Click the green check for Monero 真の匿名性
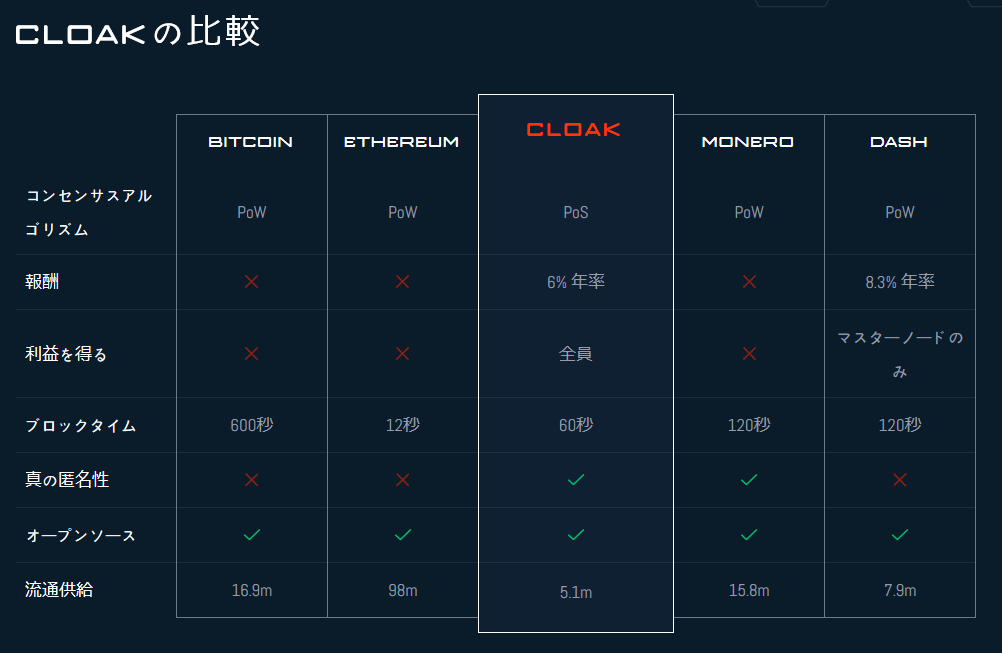 click(749, 479)
